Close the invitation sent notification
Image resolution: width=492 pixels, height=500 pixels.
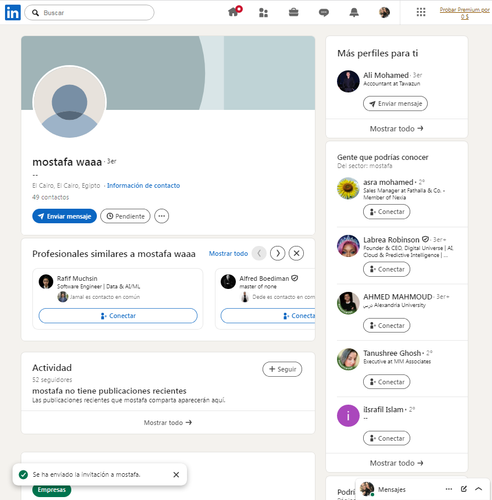(176, 474)
